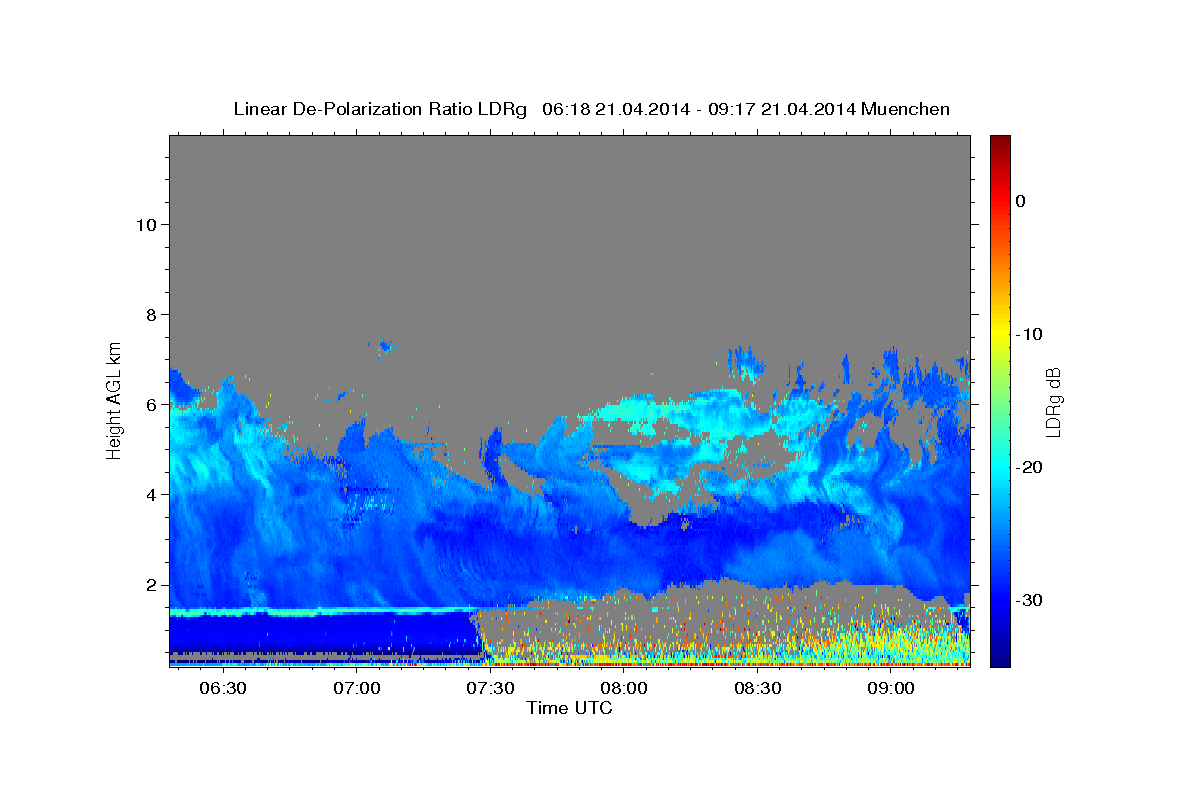Click the 'Time UTC' axis label
The height and width of the screenshot is (800, 1200).
(569, 708)
